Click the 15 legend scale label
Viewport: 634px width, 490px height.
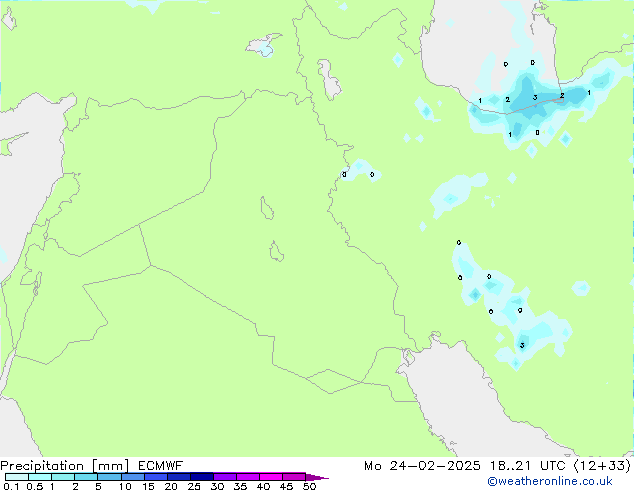148,486
